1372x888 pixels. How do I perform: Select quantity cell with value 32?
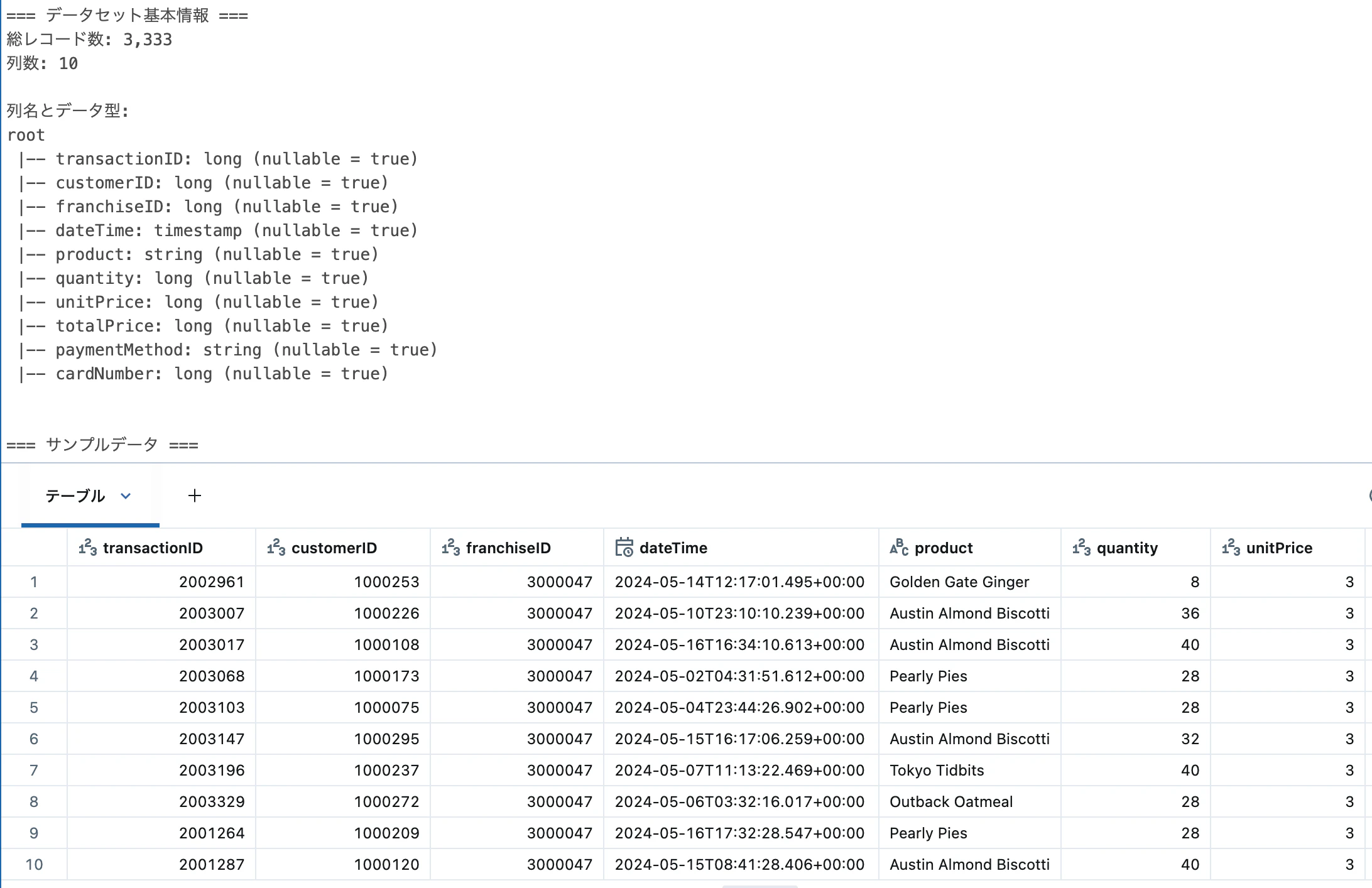point(1136,739)
